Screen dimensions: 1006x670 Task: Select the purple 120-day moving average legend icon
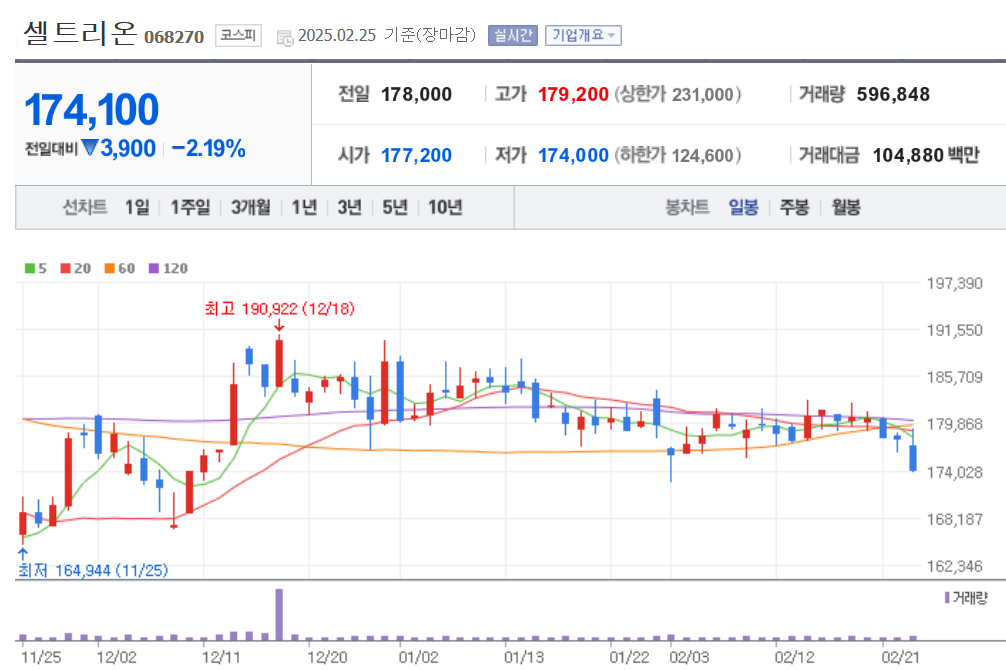pos(155,268)
